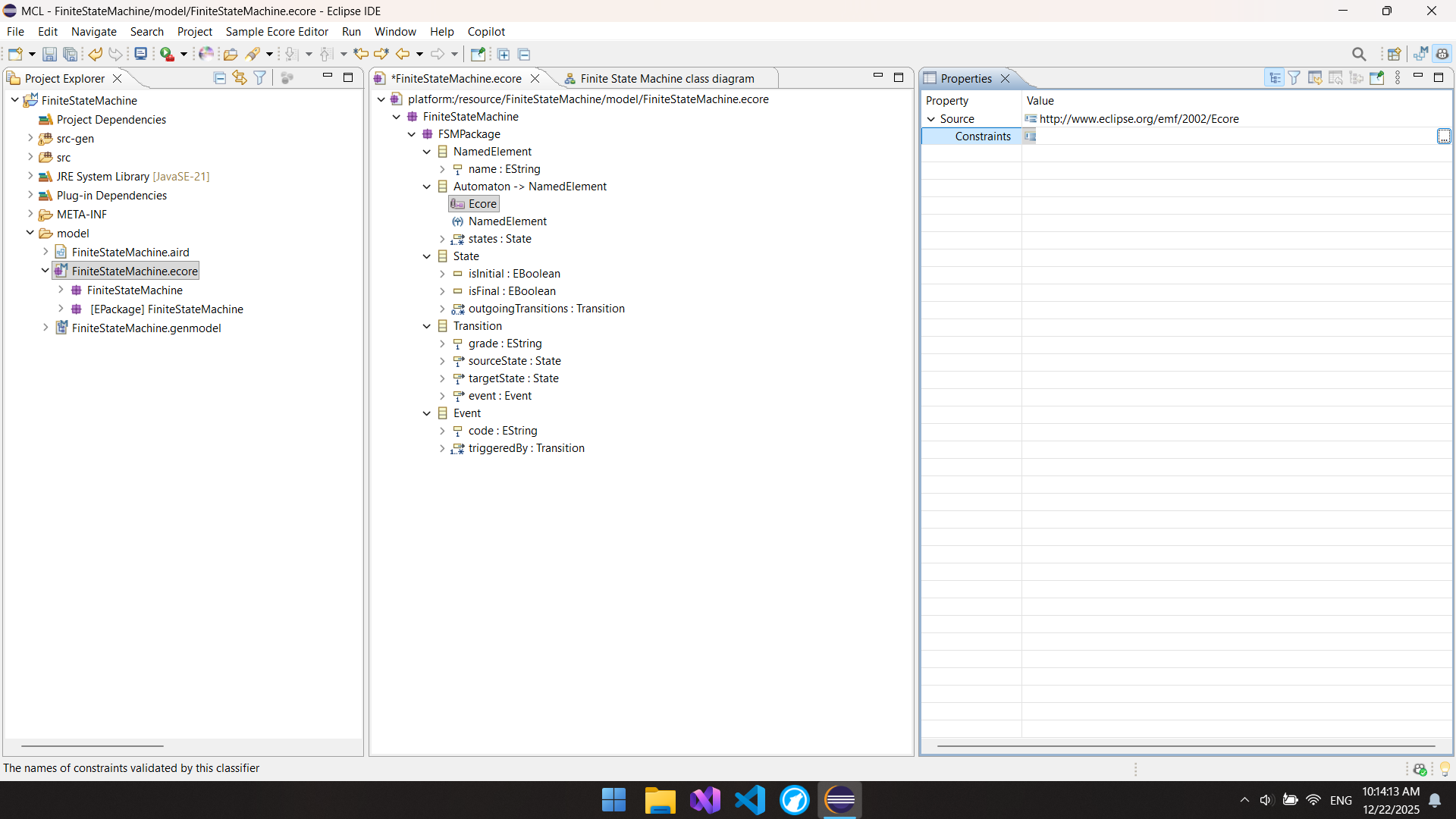Click the Save toolbar icon
1456x819 pixels.
49,54
